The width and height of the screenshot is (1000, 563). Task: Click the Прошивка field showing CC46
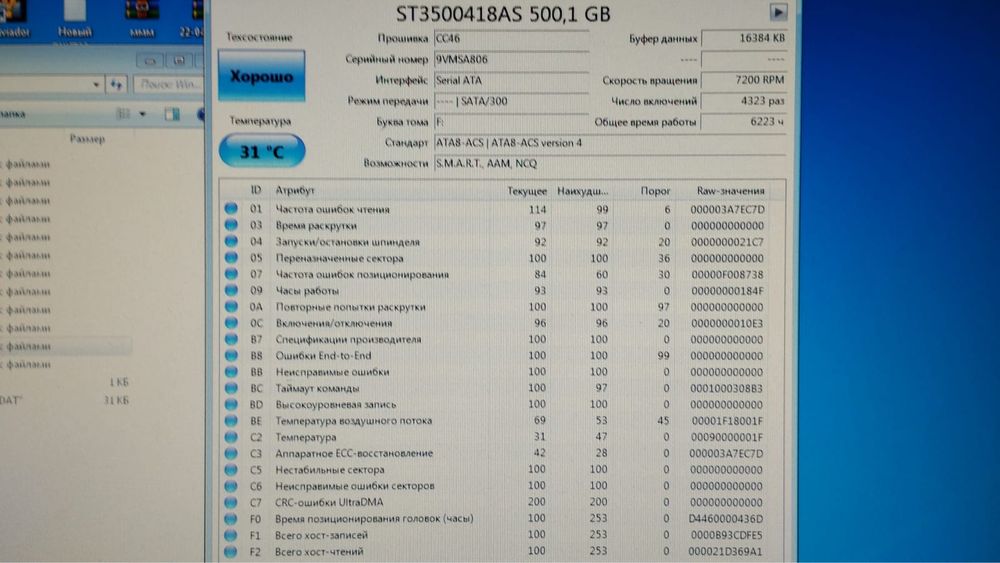[511, 38]
